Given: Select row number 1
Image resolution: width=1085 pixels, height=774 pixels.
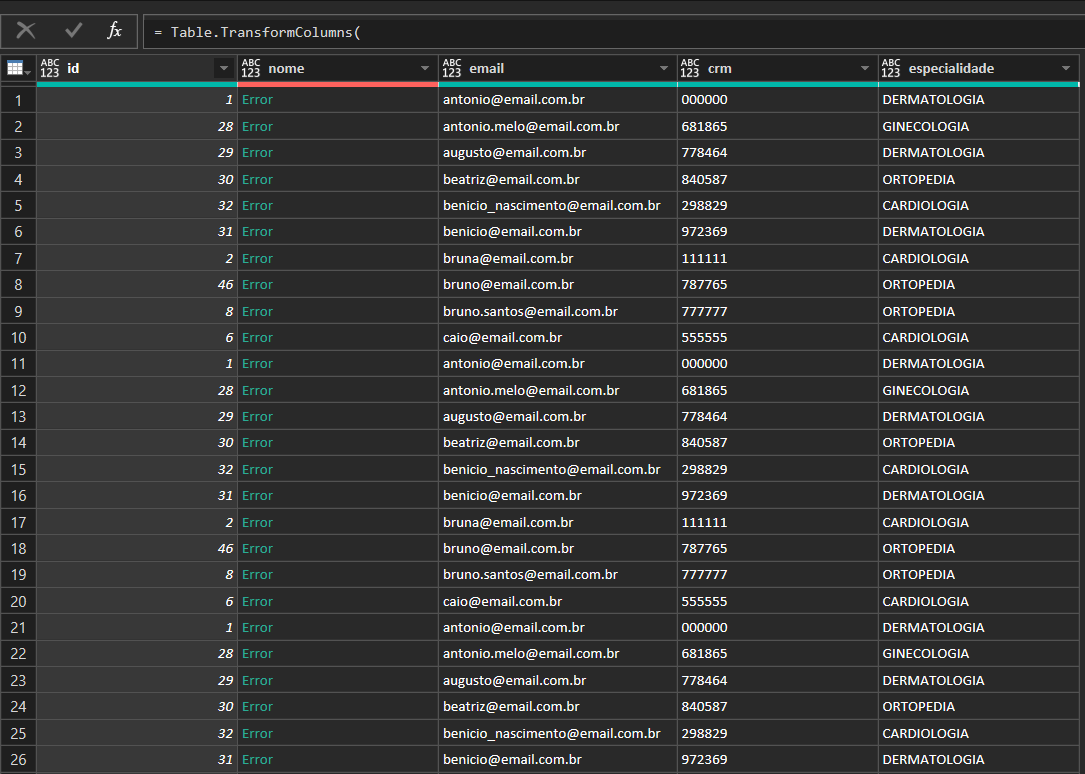Looking at the screenshot, I should (19, 101).
